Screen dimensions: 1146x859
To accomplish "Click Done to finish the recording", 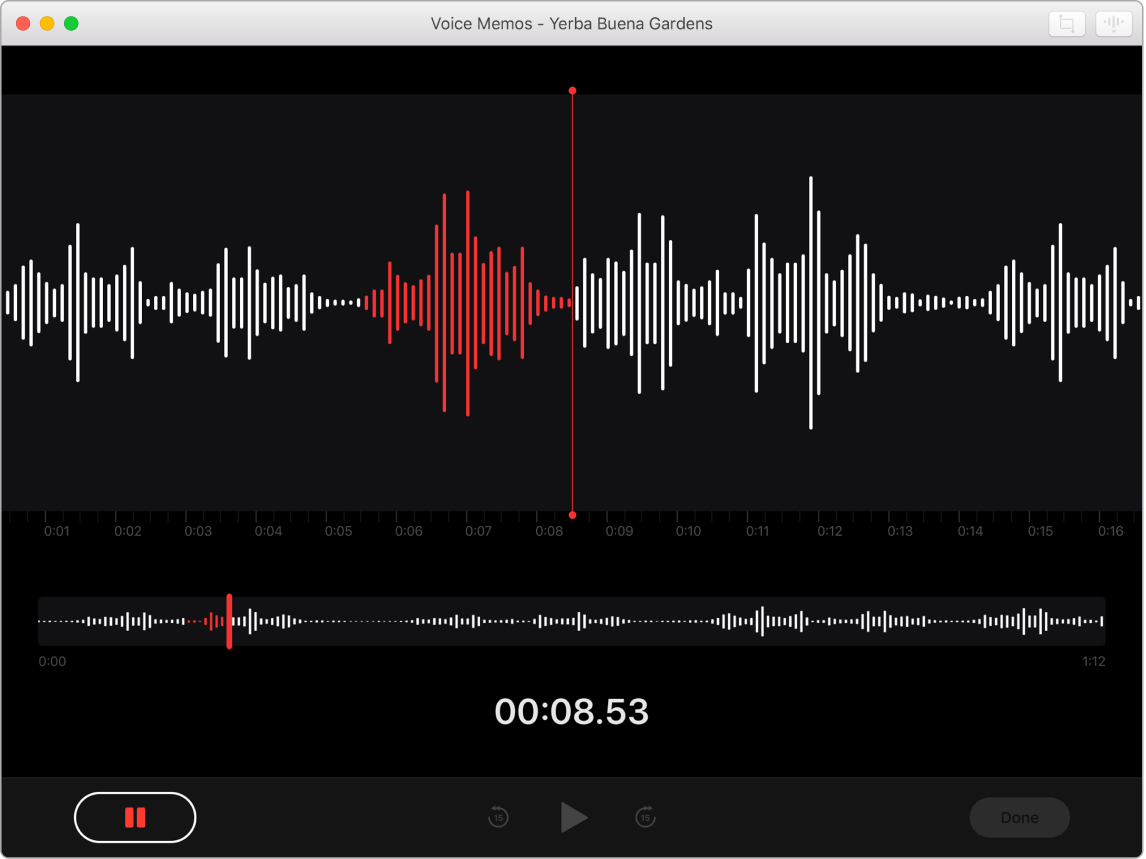I will click(1019, 817).
